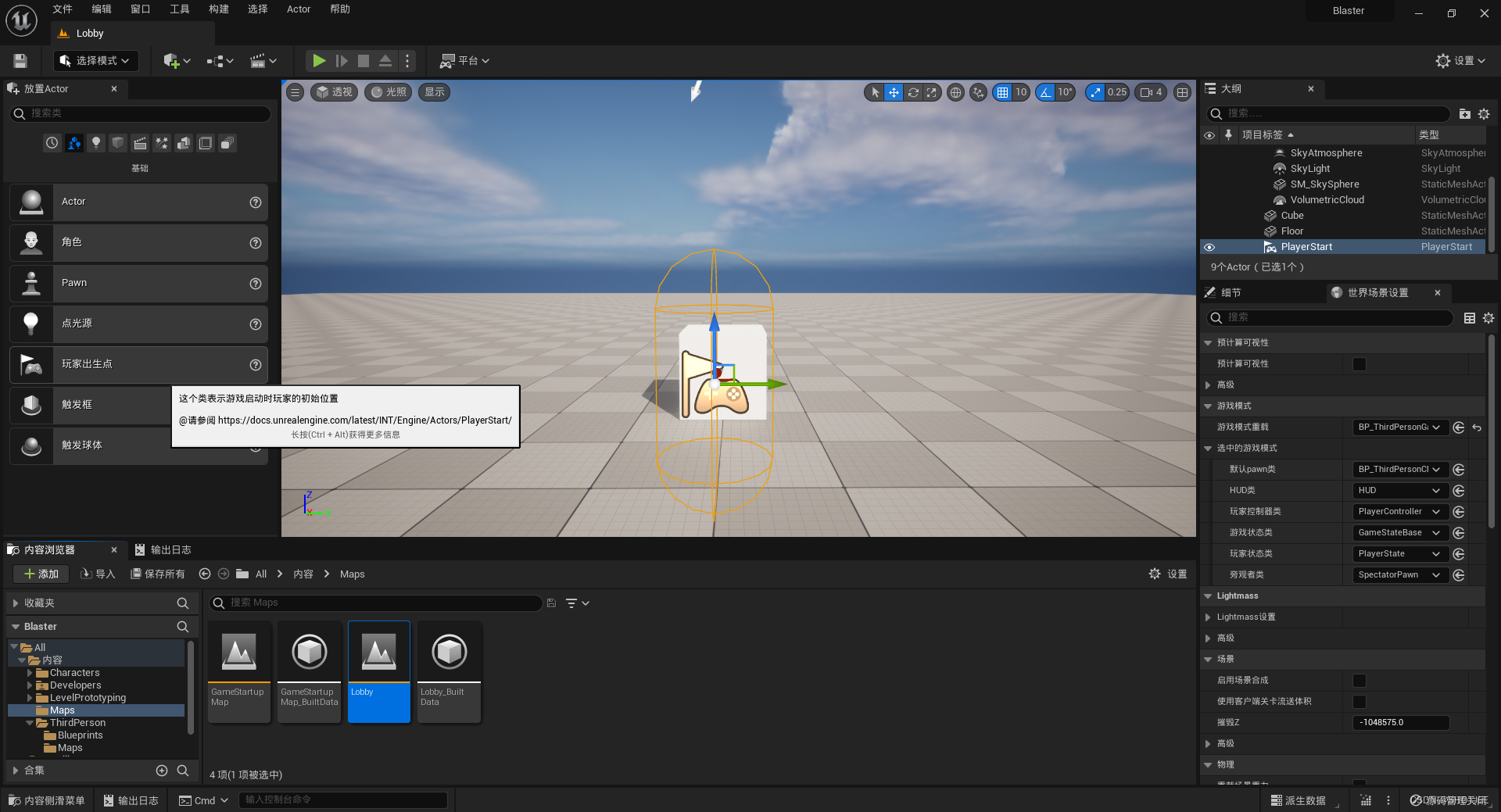1501x812 pixels.
Task: Open the 构建 menu
Action: (219, 9)
